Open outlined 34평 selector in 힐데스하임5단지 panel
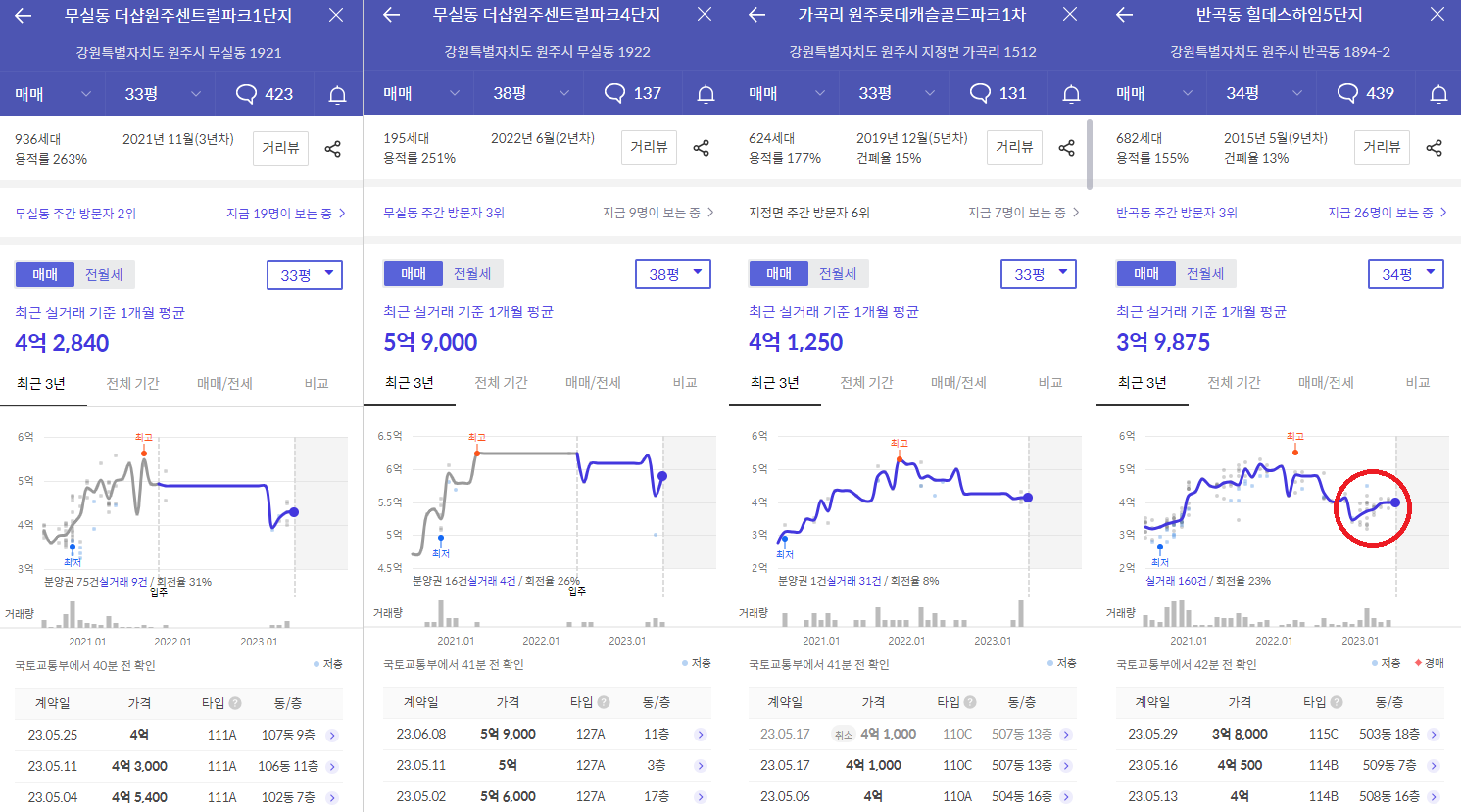Screen dimensions: 1461x812 tap(1406, 274)
